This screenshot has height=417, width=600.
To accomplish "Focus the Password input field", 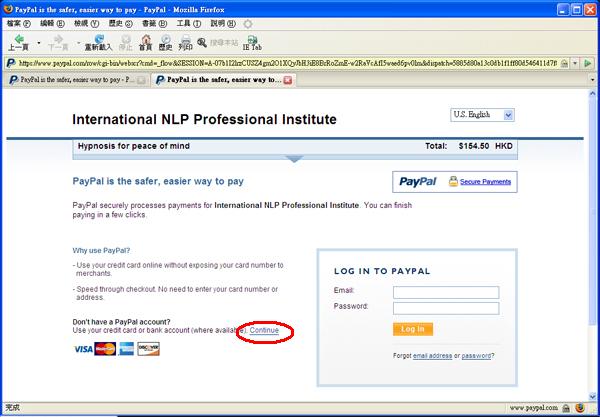I will (x=446, y=308).
